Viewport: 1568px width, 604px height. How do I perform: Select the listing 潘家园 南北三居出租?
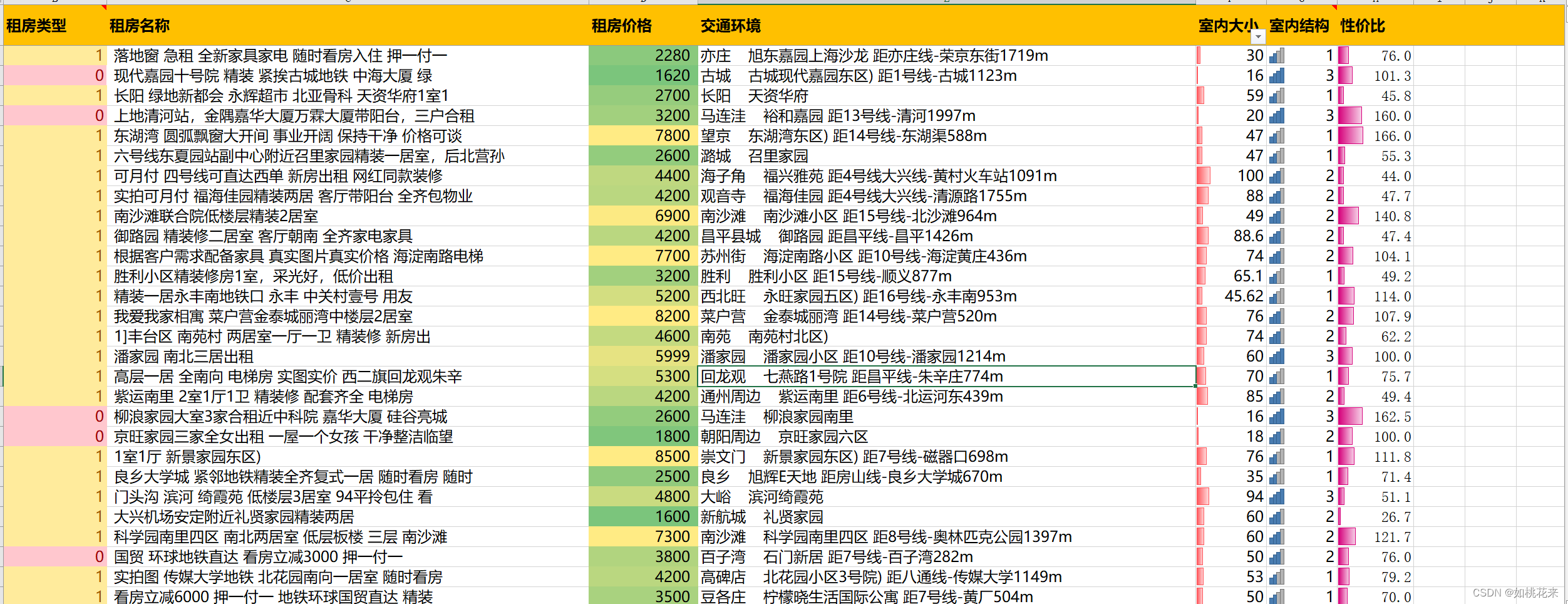point(348,357)
